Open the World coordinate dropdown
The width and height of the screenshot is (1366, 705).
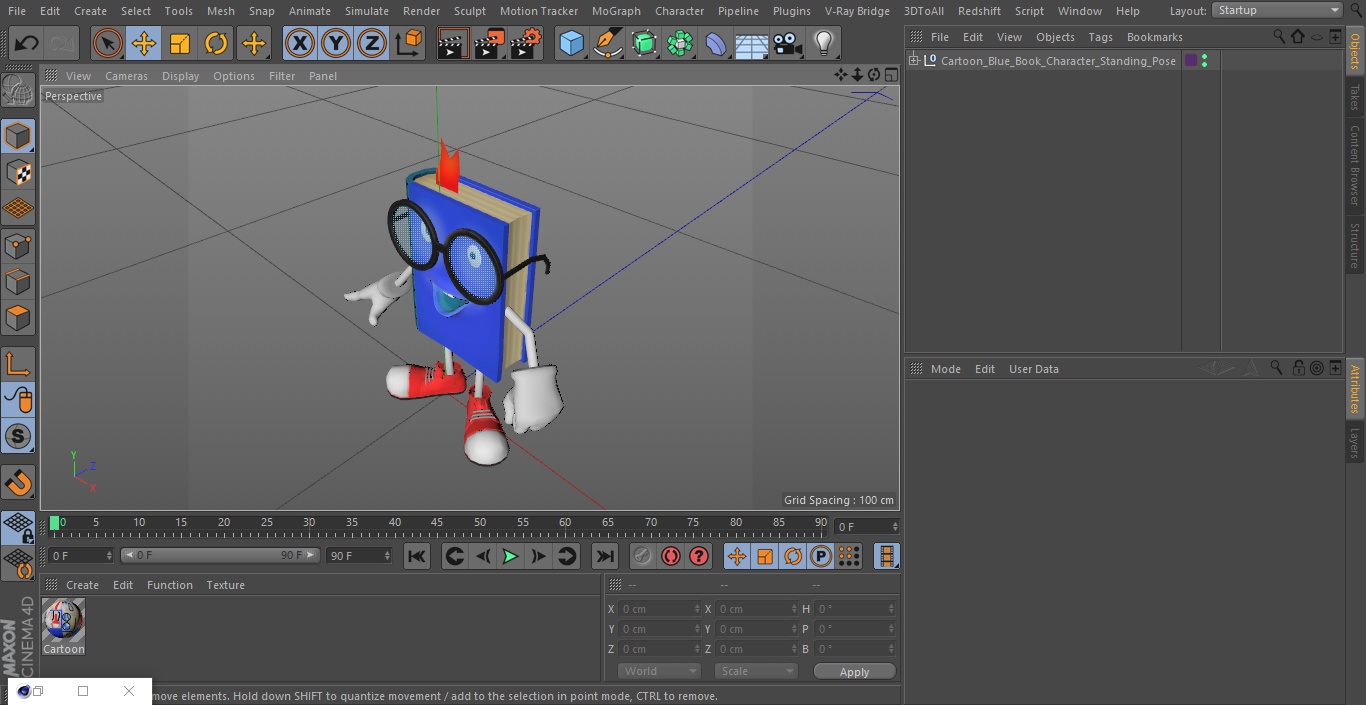[658, 671]
